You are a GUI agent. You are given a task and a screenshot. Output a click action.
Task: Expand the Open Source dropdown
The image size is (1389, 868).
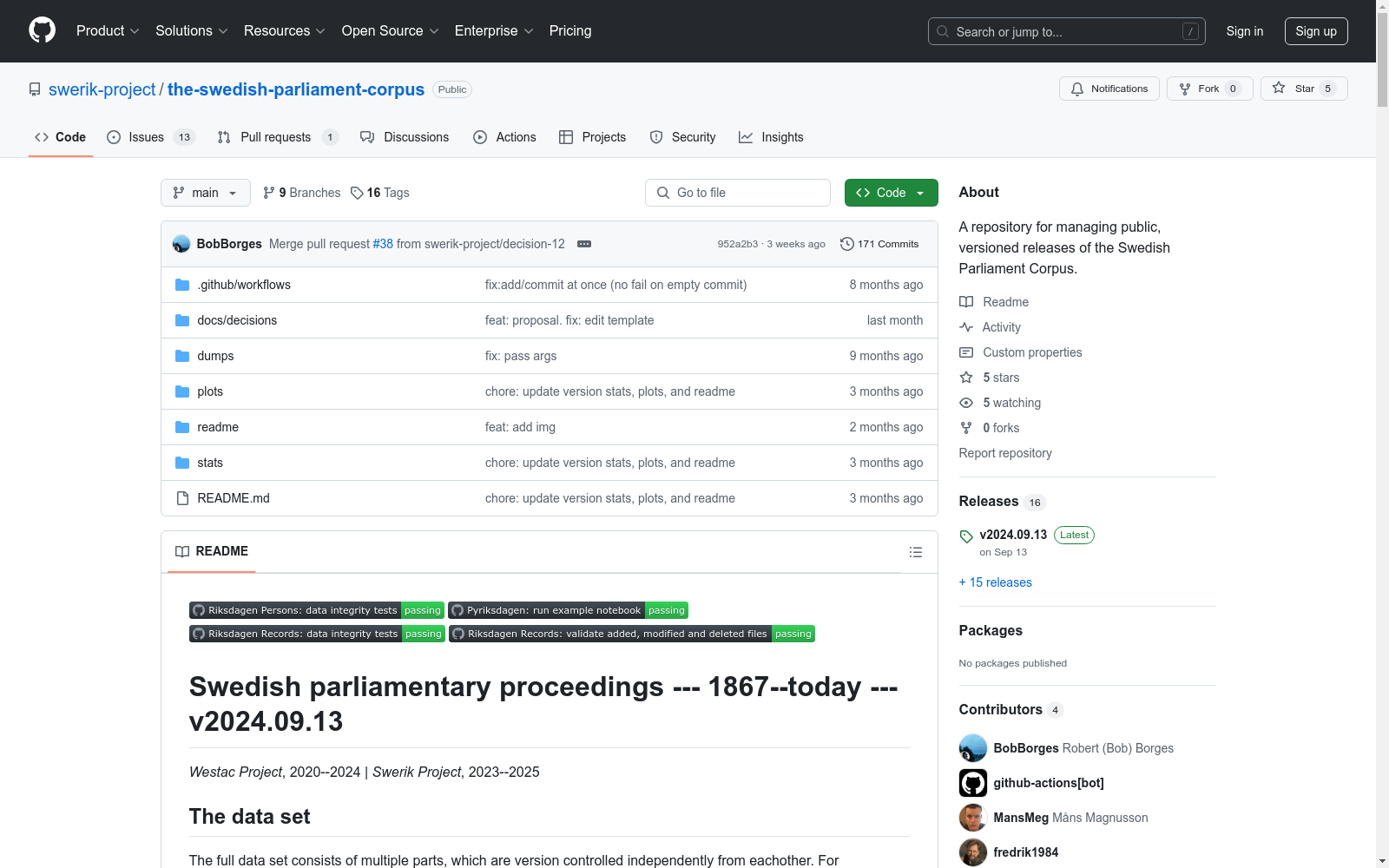(x=391, y=30)
